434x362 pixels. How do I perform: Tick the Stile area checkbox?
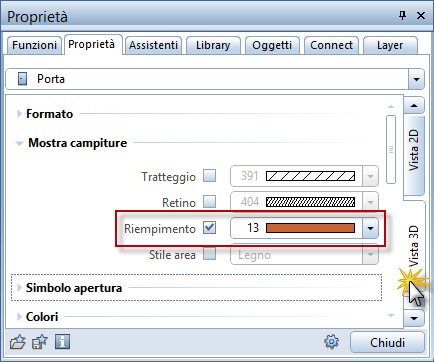(x=210, y=254)
